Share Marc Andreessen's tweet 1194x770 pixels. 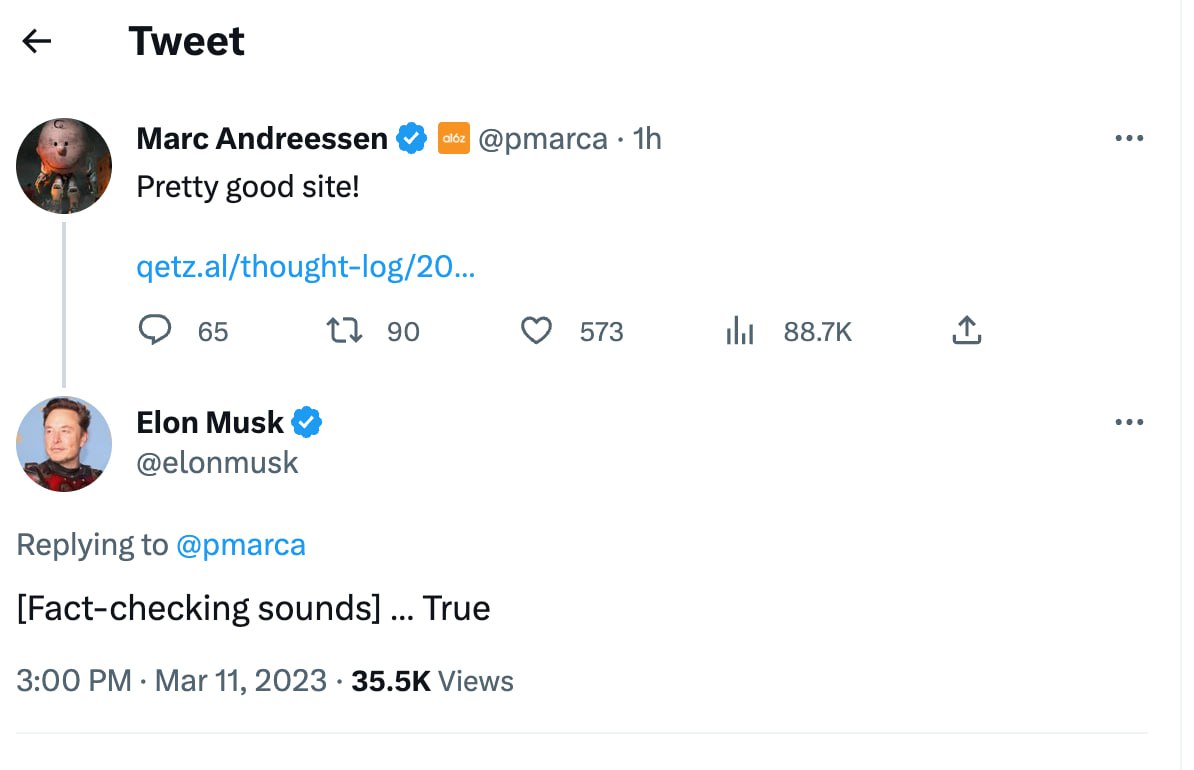point(966,331)
